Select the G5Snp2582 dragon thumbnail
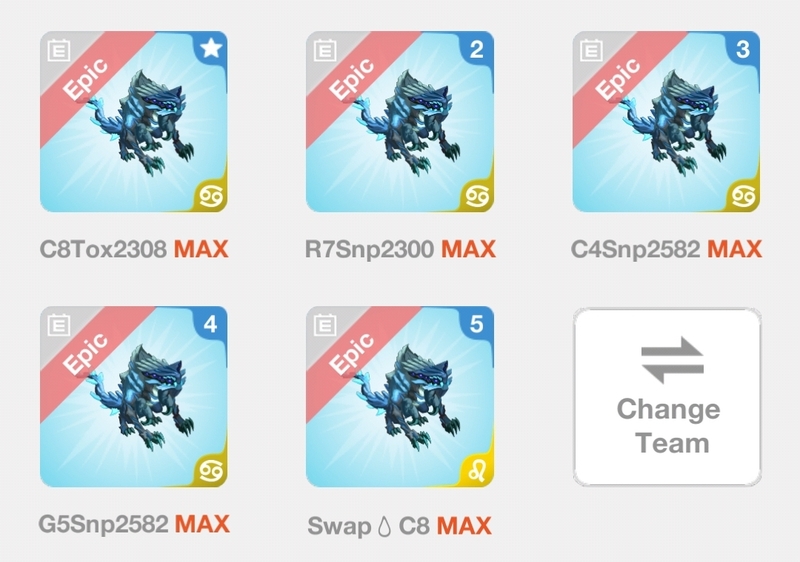Screen dimensions: 800x562 pyautogui.click(x=134, y=397)
